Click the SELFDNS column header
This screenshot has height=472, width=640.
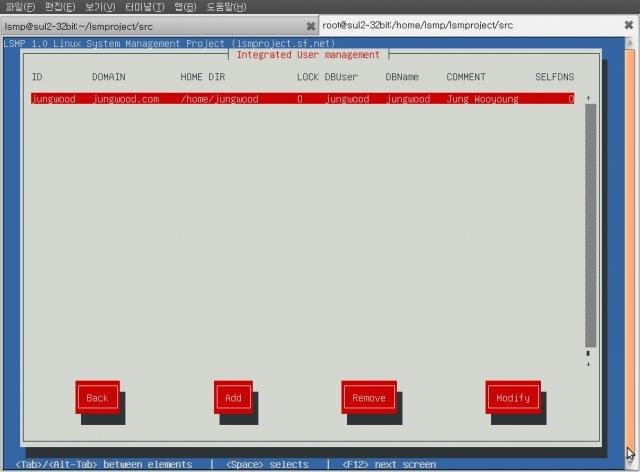point(554,77)
